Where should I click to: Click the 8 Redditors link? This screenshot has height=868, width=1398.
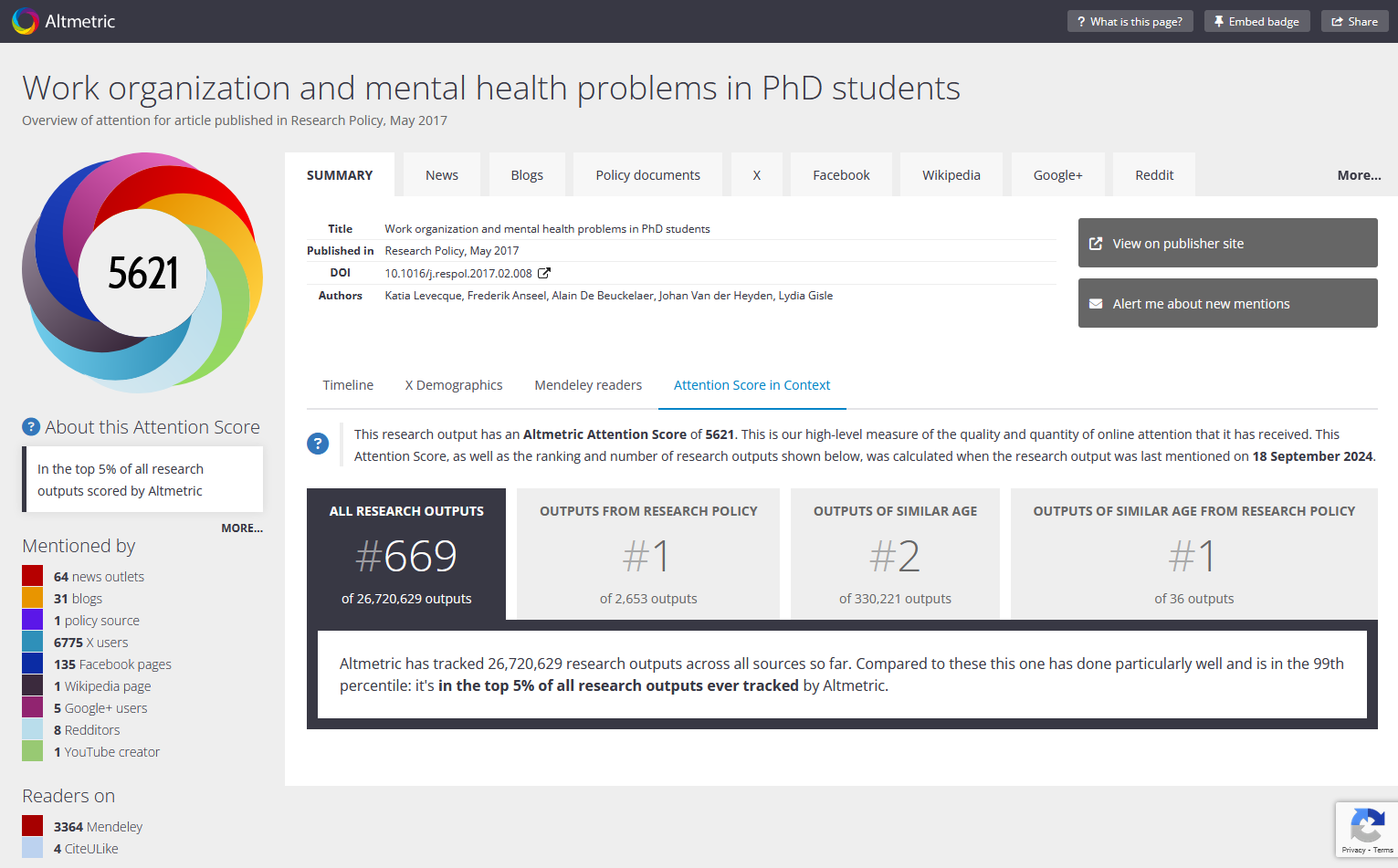click(87, 730)
